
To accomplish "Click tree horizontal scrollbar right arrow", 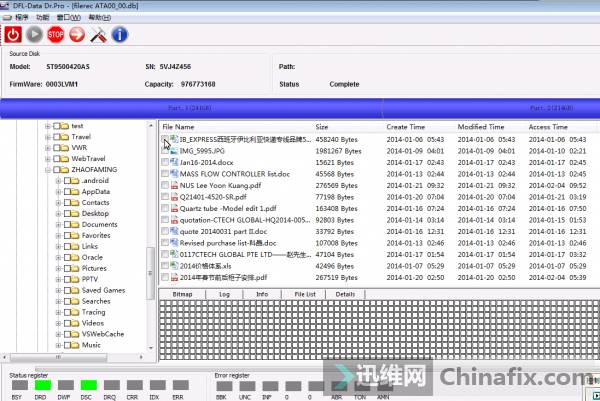I will pos(141,357).
